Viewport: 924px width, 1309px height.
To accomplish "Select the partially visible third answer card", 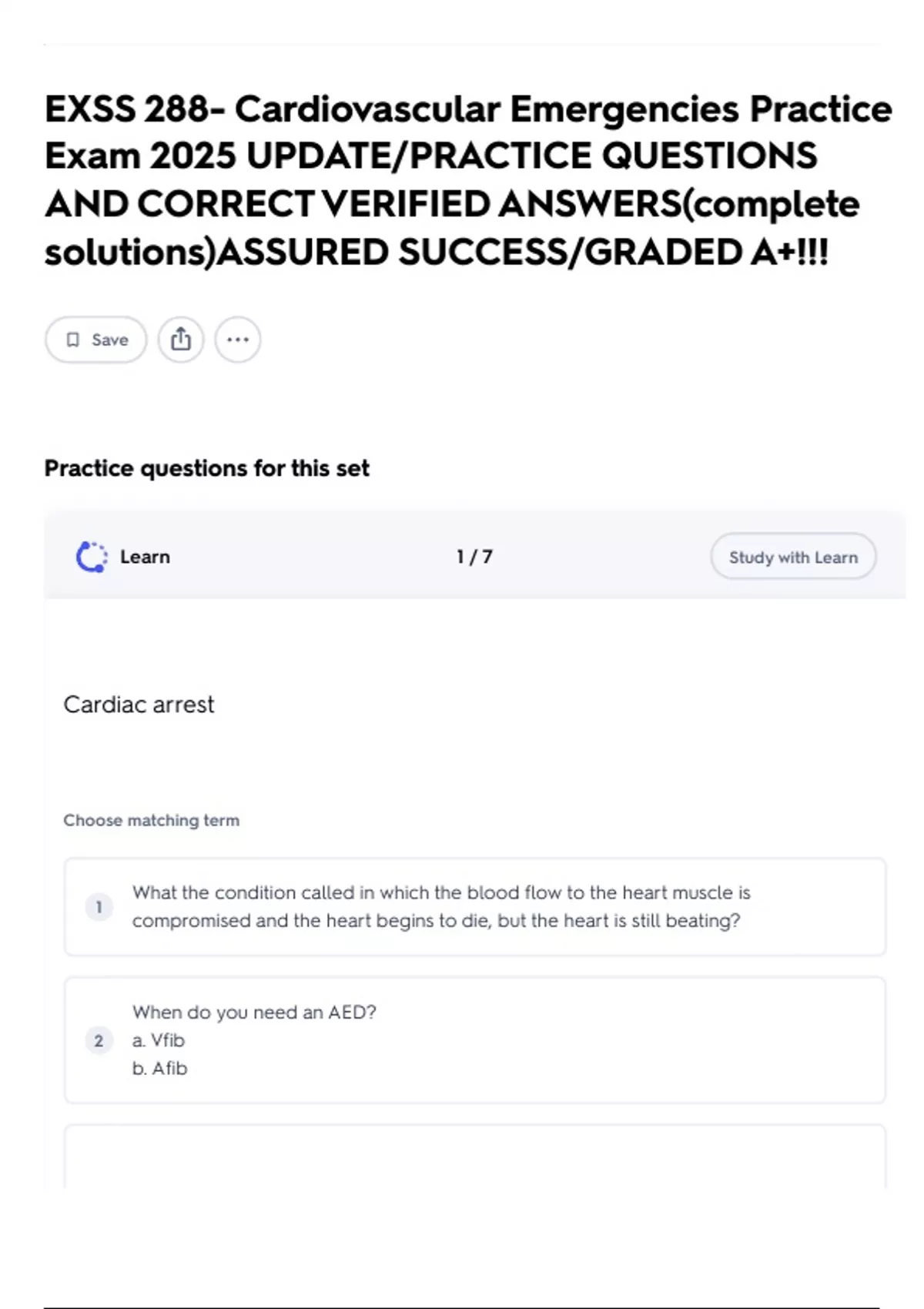I will (474, 1155).
